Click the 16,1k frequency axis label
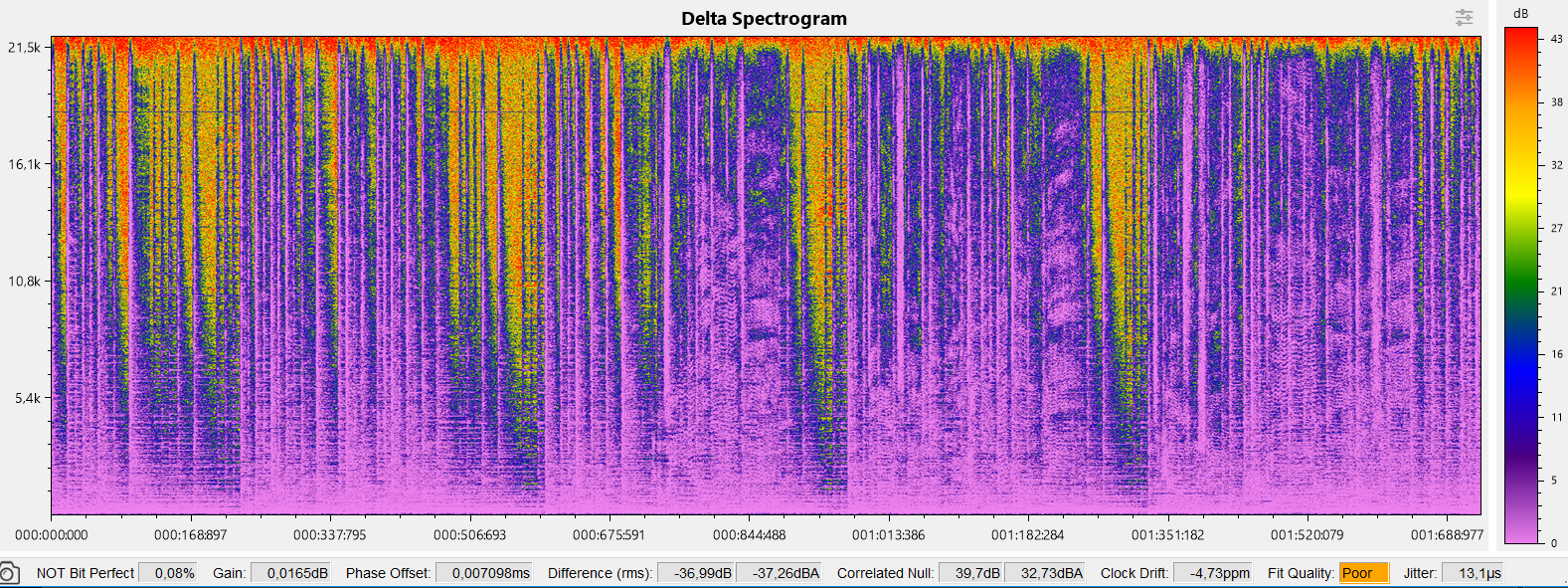Screen dimensions: 1568x588 click(x=24, y=164)
